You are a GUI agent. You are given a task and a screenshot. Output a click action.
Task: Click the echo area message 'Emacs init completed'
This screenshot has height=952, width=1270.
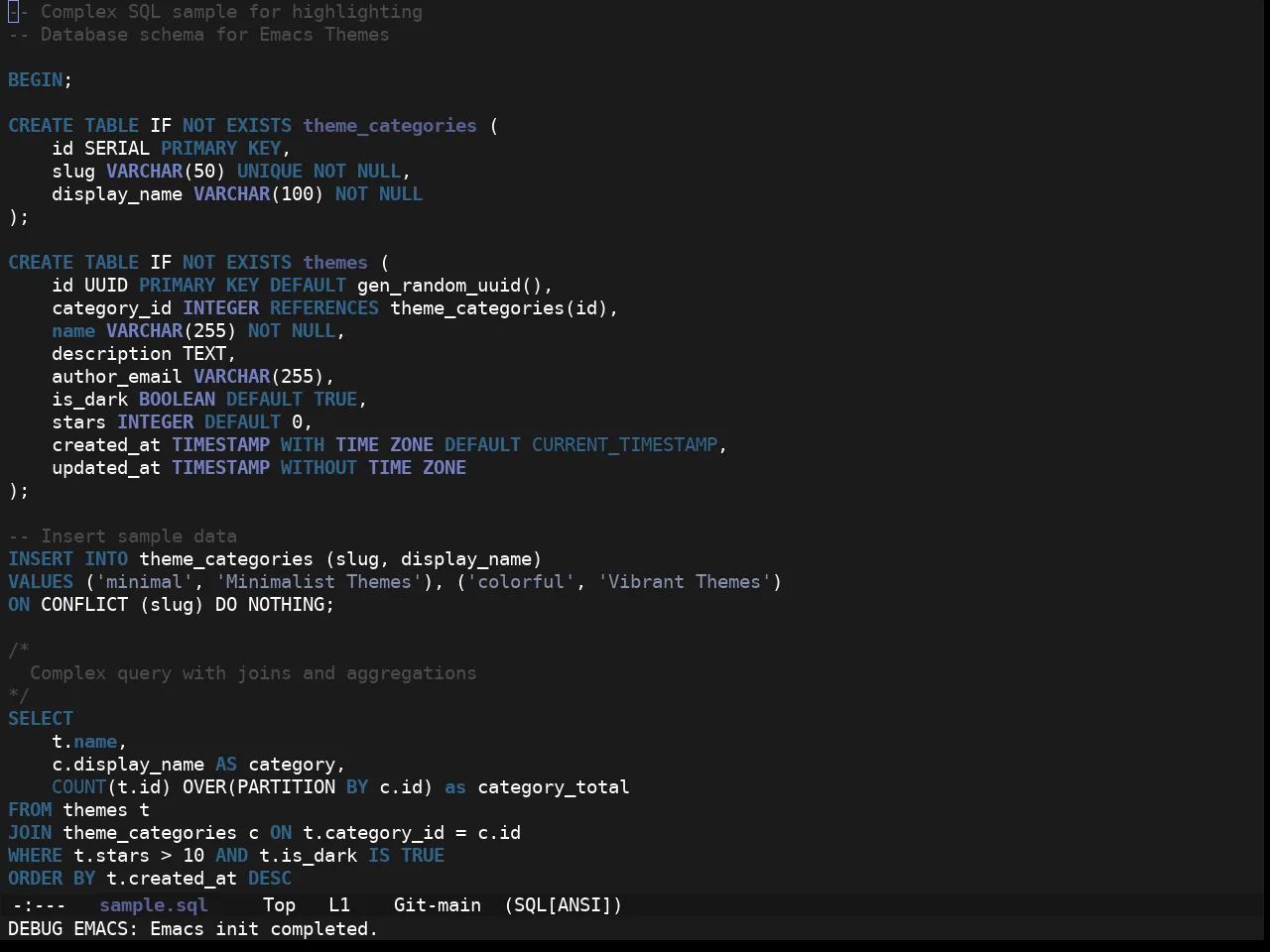point(264,928)
